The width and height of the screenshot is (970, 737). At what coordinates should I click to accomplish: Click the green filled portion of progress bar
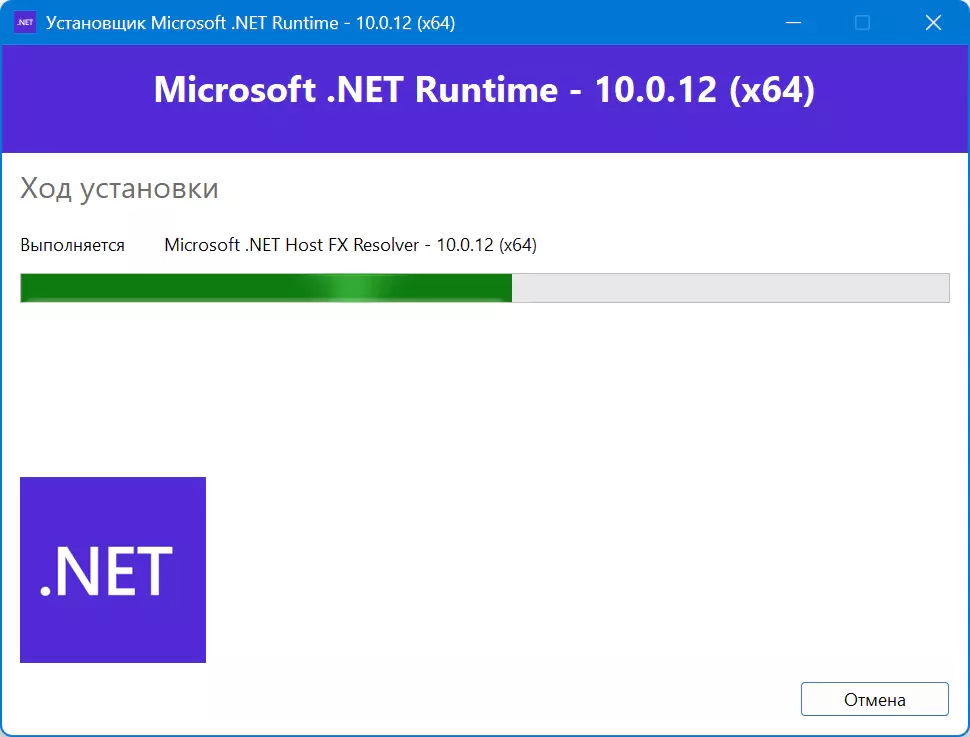266,288
